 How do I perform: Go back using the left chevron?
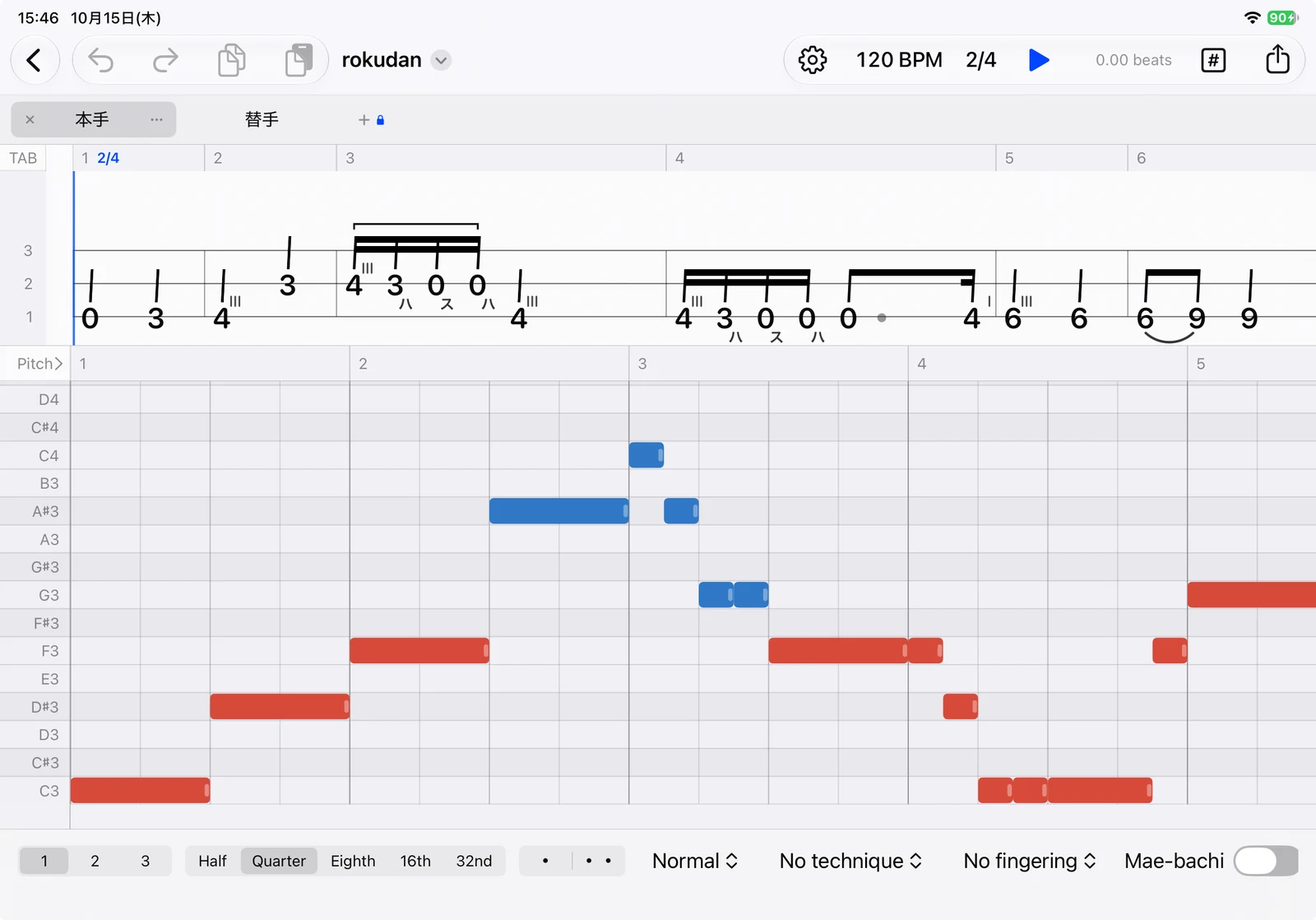(x=35, y=60)
